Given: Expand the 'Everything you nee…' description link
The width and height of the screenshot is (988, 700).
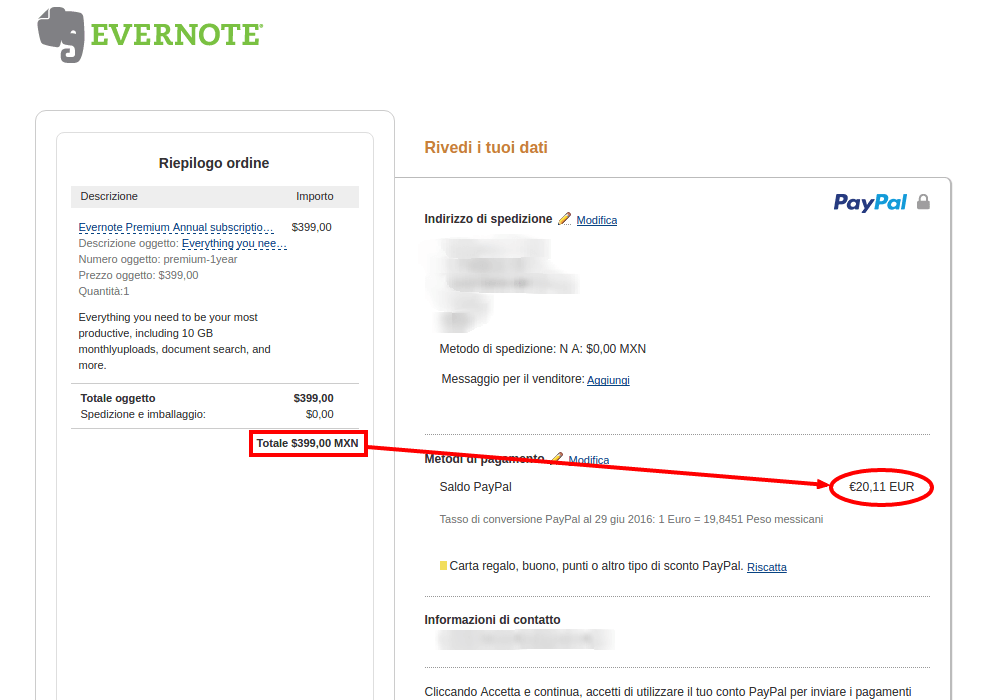Looking at the screenshot, I should point(234,243).
